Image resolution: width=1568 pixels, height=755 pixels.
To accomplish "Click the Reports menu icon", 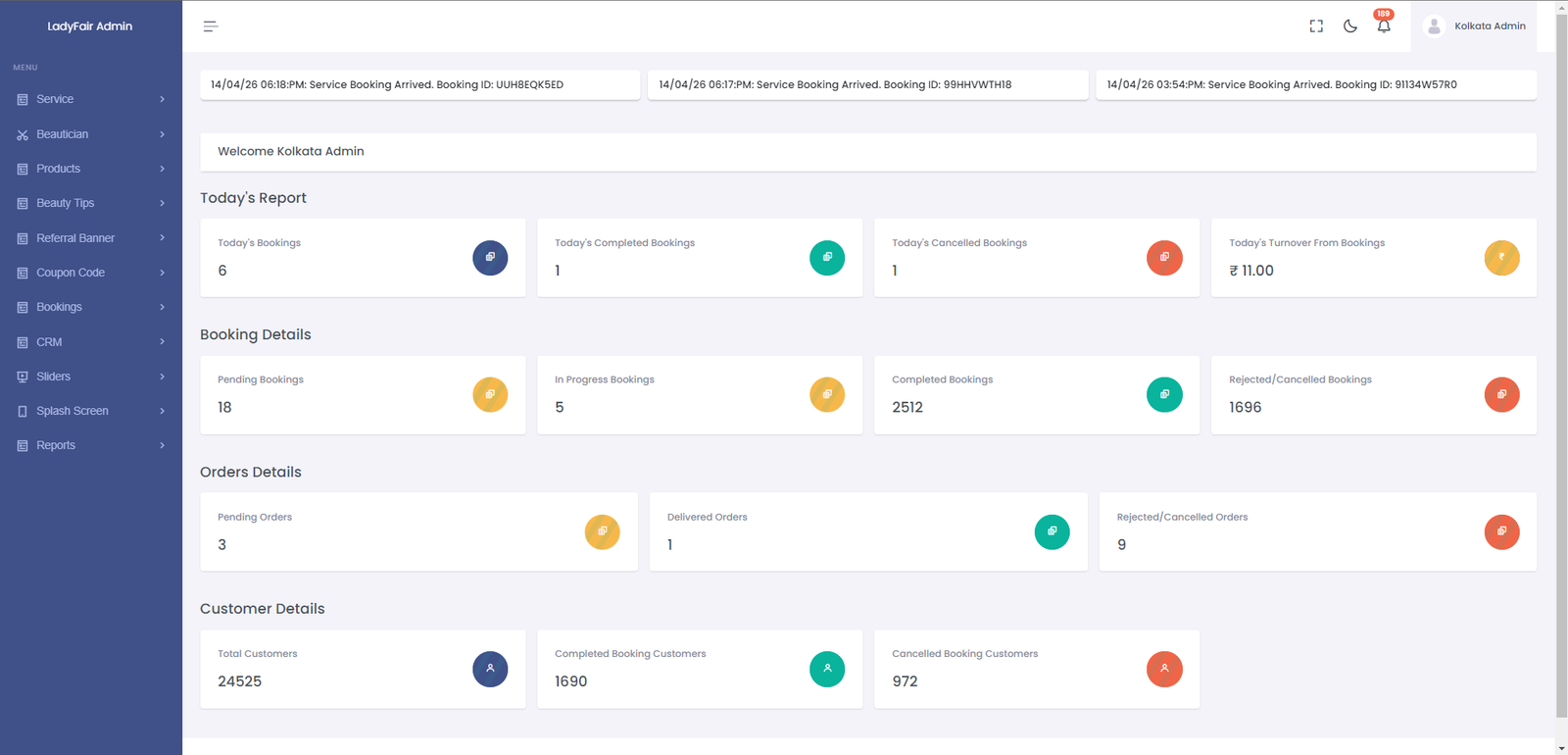I will point(23,445).
